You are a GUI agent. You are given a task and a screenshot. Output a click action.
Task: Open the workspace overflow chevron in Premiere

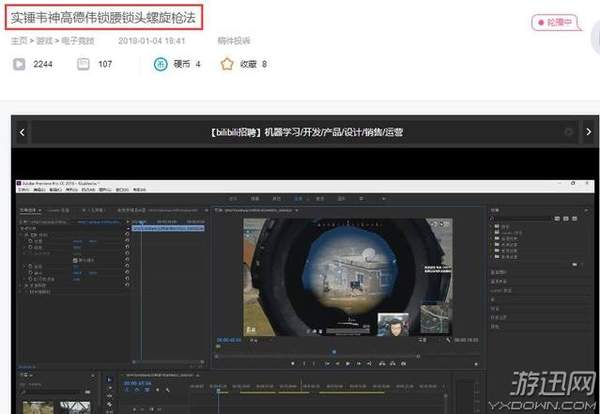click(x=384, y=199)
